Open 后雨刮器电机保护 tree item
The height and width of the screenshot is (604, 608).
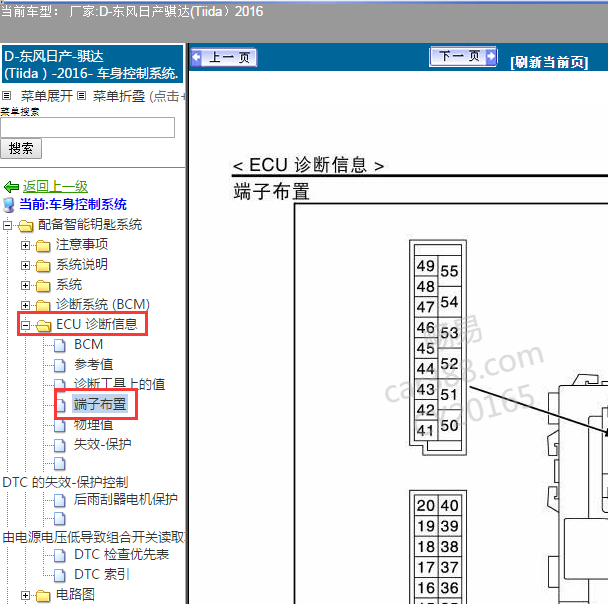(x=126, y=499)
